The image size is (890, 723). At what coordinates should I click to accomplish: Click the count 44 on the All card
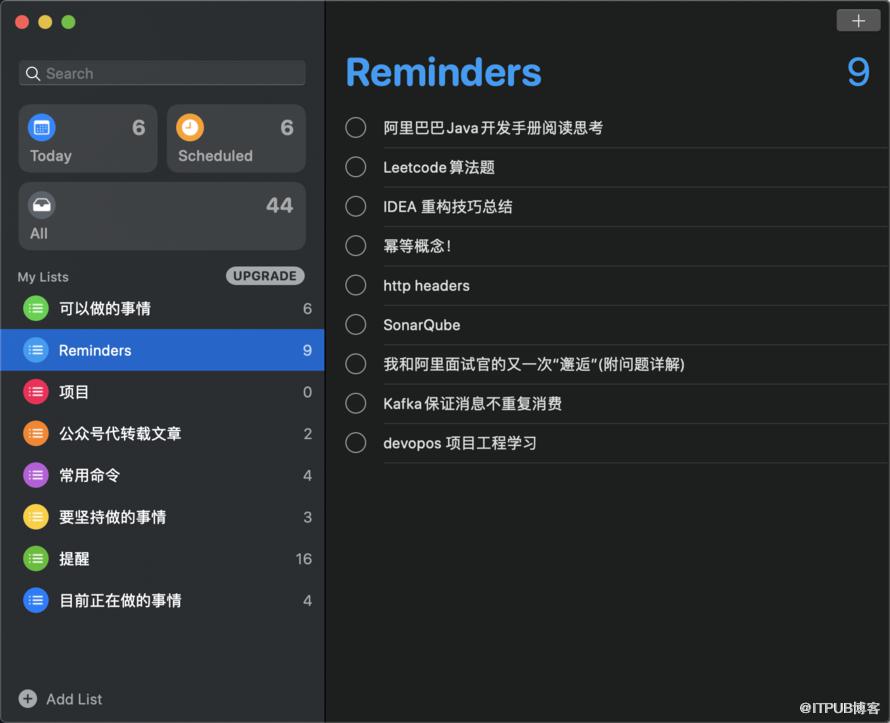279,205
